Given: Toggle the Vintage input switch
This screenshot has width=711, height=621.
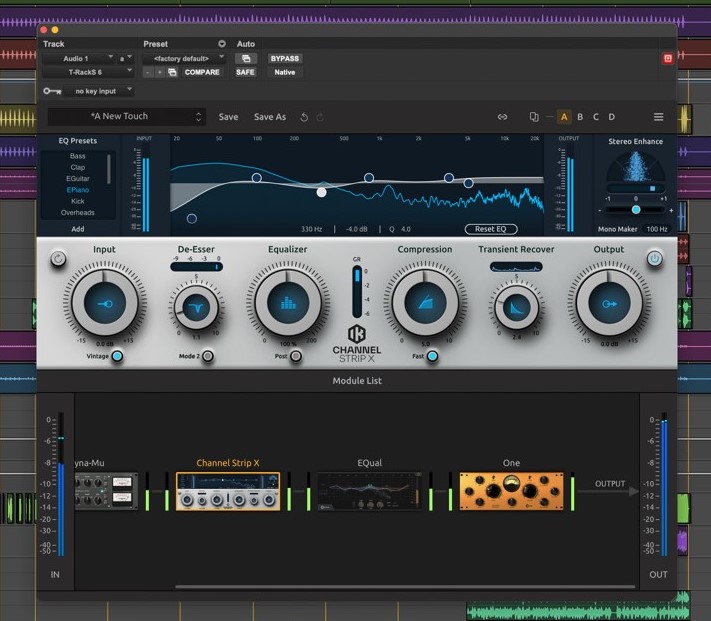Looking at the screenshot, I should click(117, 356).
